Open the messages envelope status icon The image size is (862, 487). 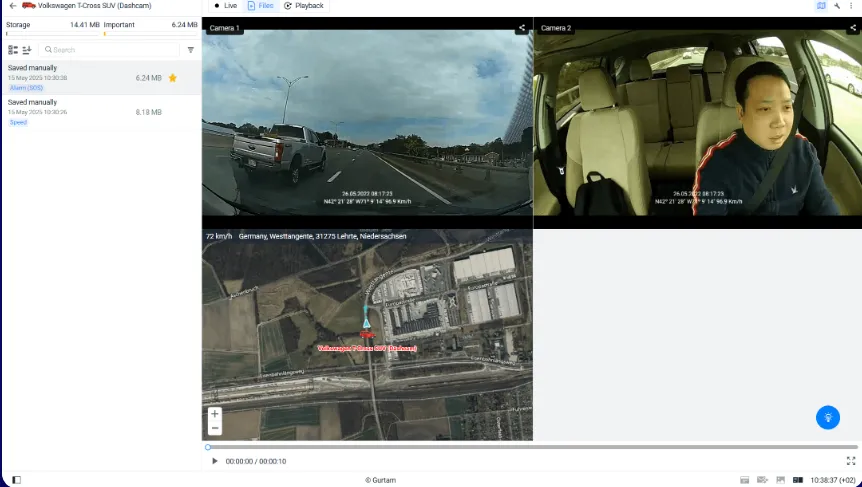pos(762,480)
